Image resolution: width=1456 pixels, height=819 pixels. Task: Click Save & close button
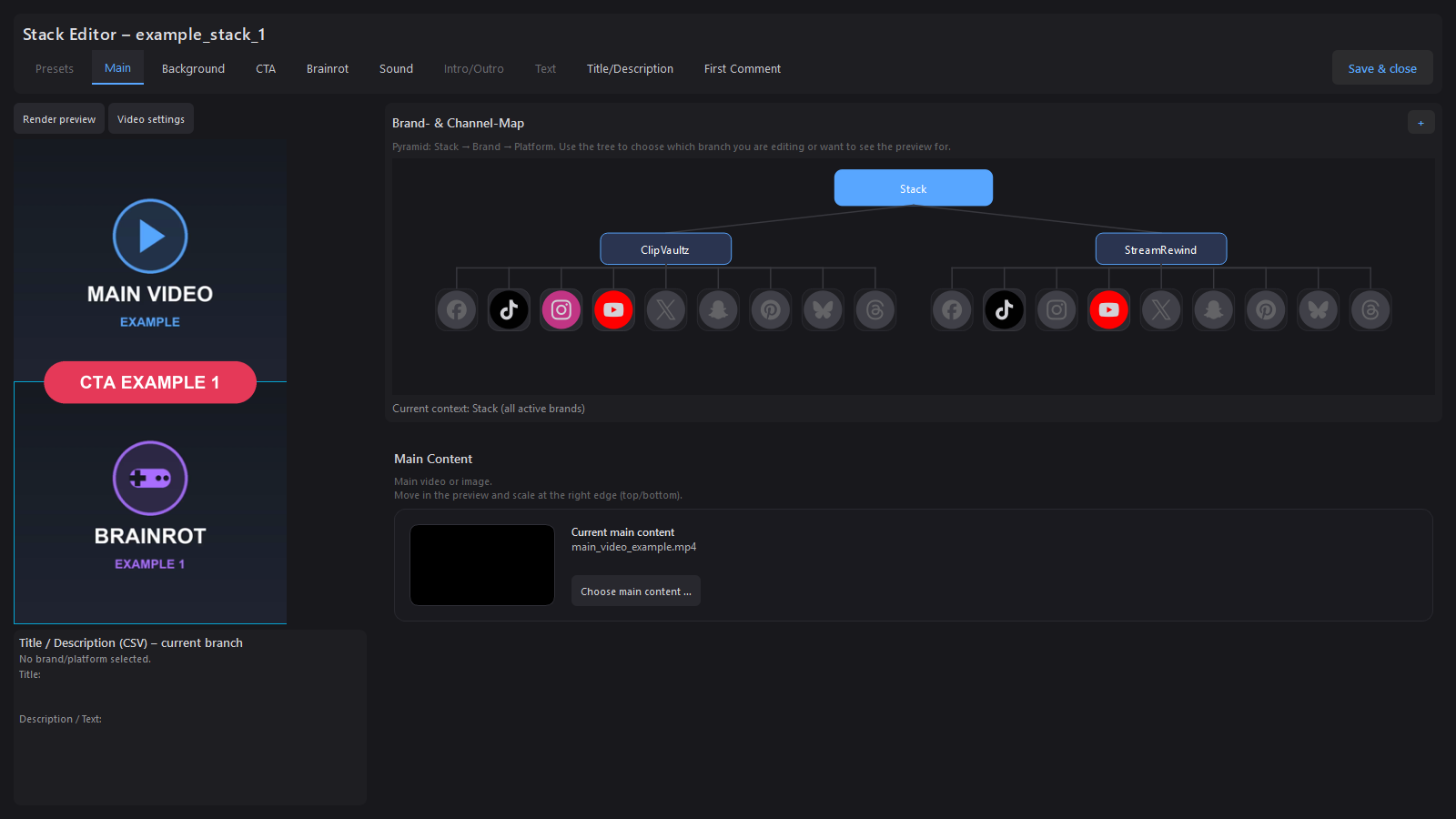coord(1382,68)
